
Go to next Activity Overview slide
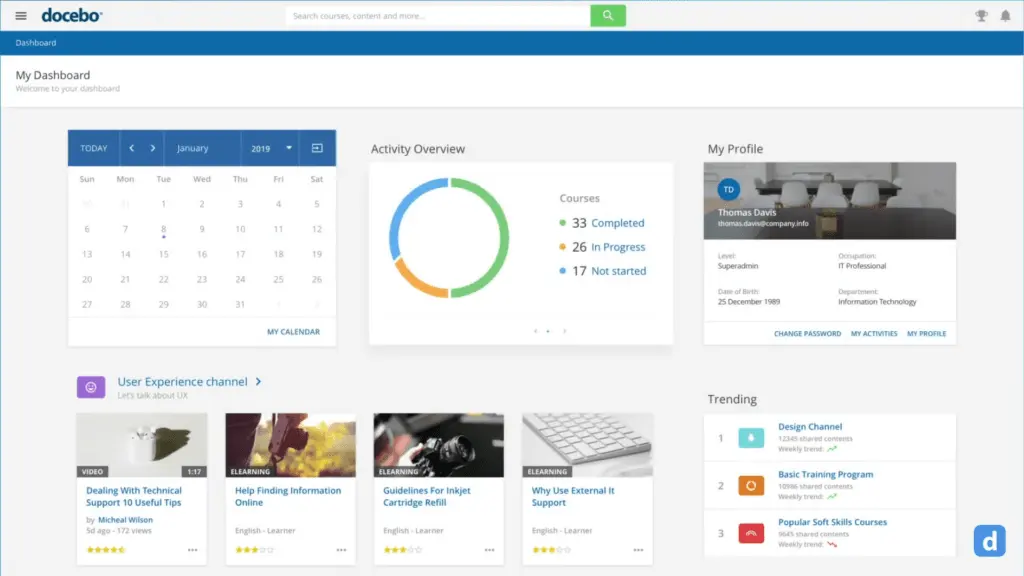[564, 331]
